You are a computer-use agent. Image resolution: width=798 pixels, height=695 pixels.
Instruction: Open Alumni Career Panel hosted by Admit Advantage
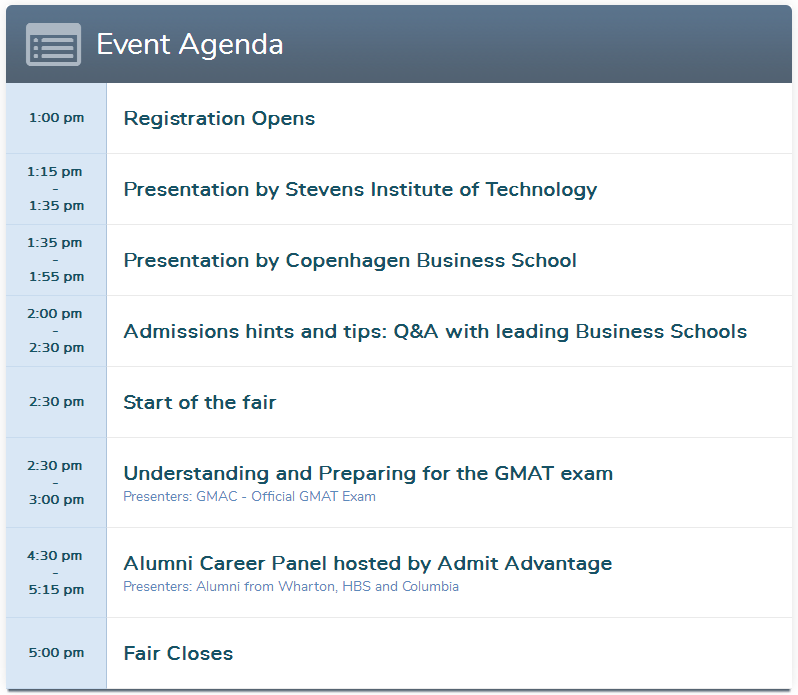click(x=367, y=563)
